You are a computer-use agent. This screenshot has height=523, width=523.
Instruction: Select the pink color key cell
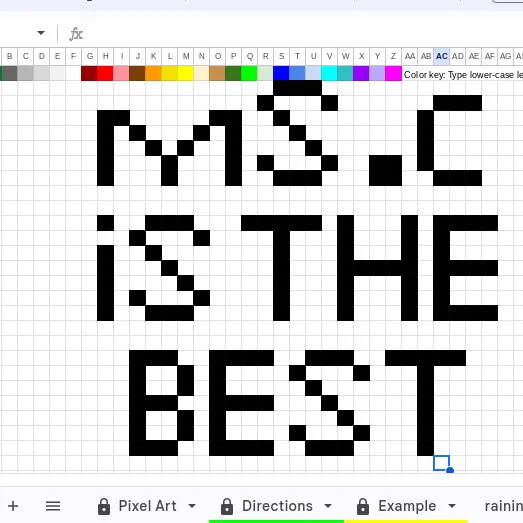click(121, 74)
